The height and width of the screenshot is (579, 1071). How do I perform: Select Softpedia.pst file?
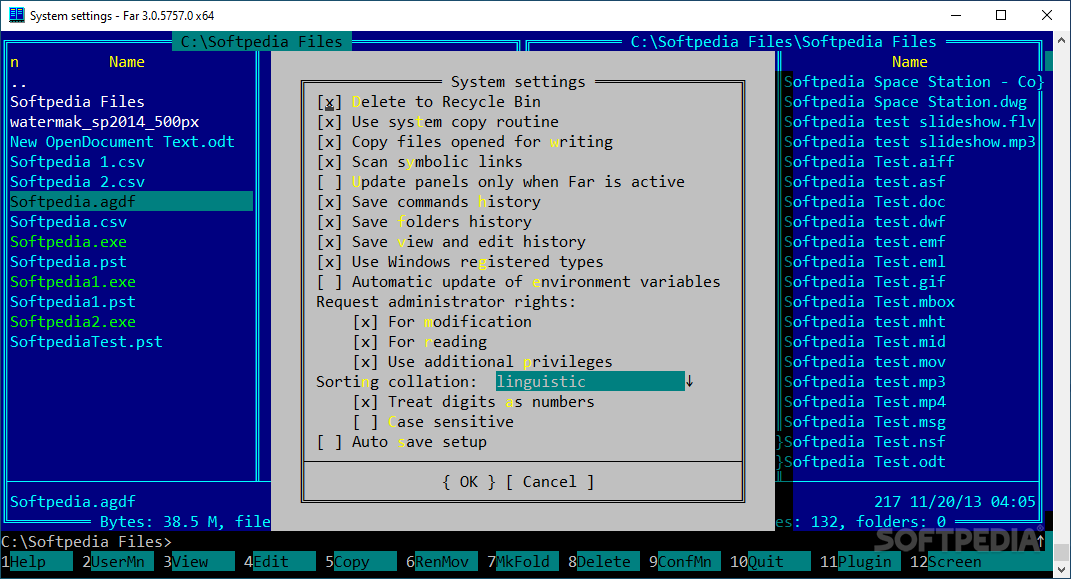click(x=68, y=262)
